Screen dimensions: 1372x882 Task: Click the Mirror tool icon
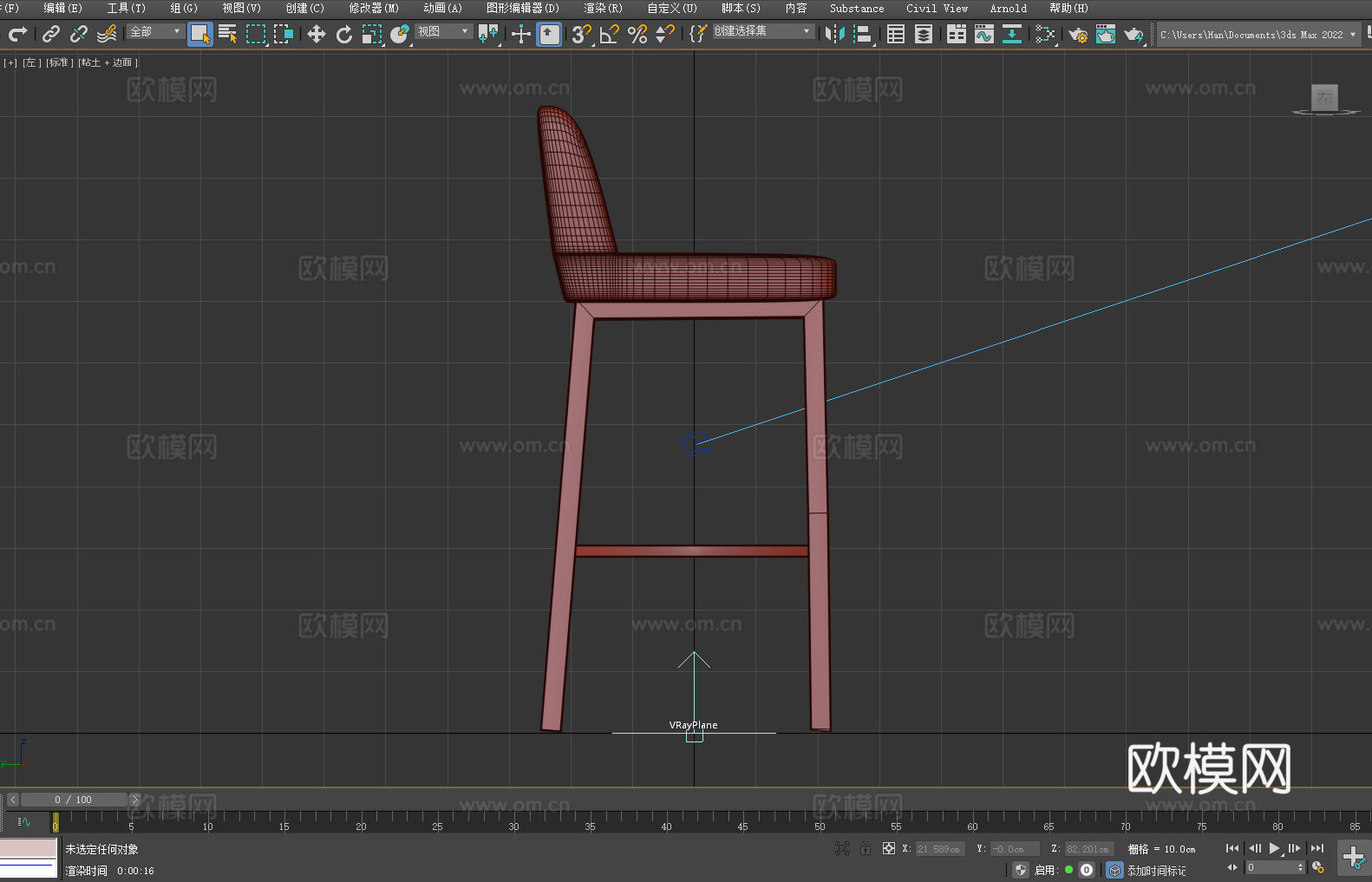click(x=835, y=34)
